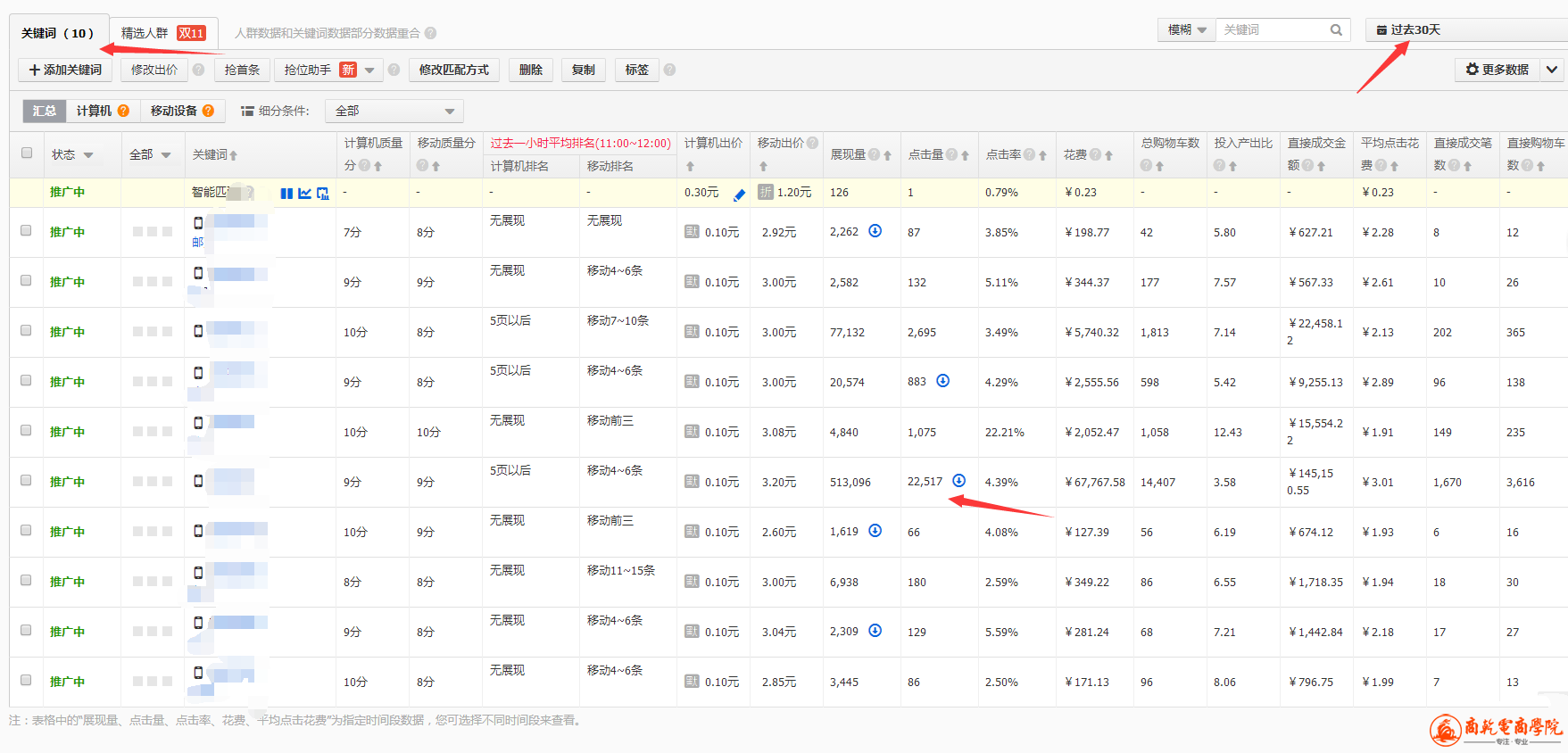
Task: Click help icon beside 标签 button
Action: tap(669, 70)
